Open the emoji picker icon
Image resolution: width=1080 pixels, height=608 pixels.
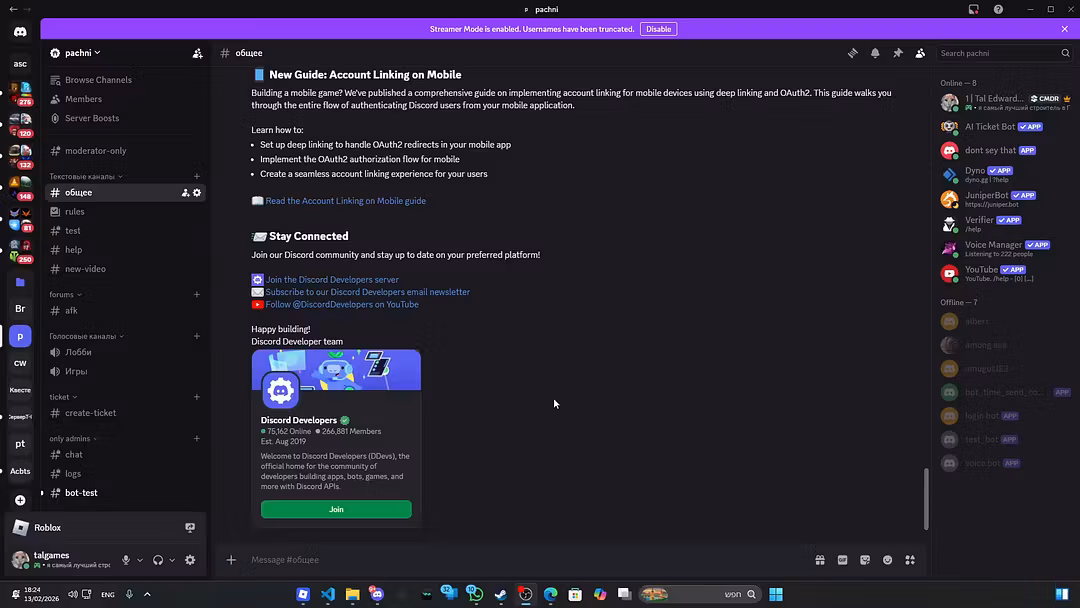pos(888,560)
